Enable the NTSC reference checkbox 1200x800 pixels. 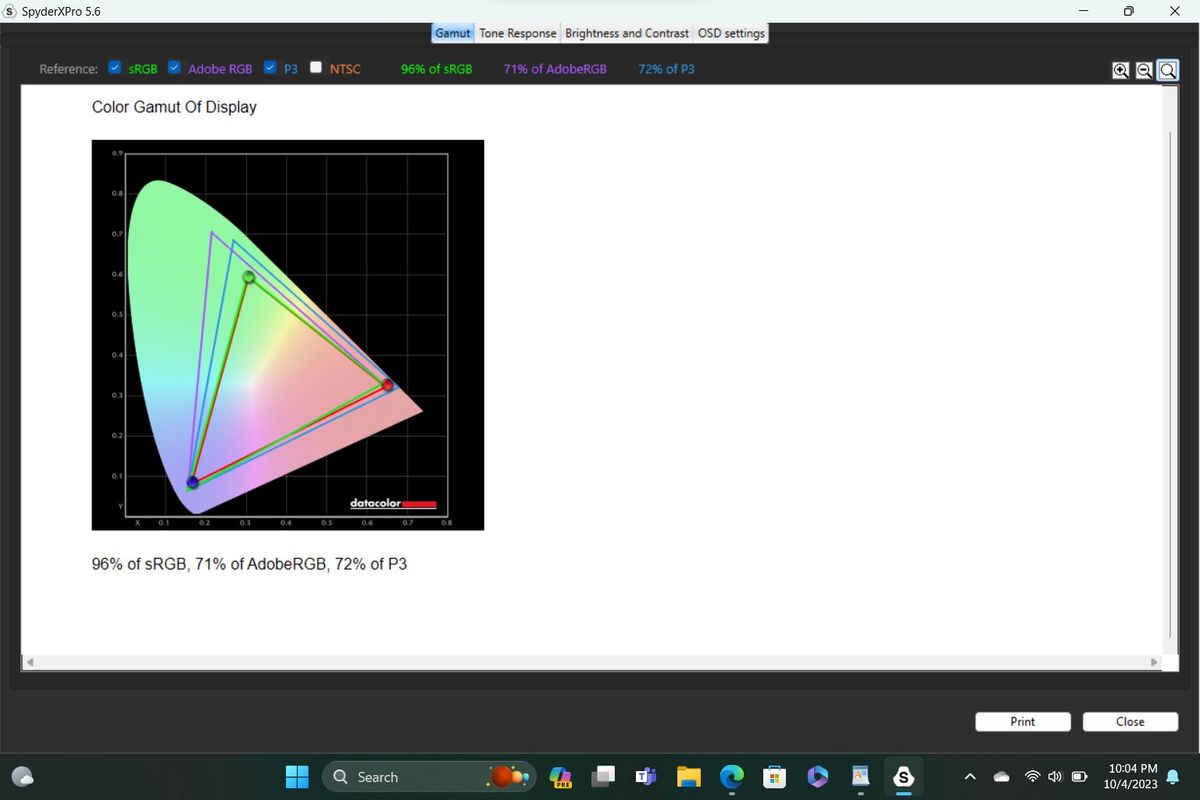[x=316, y=68]
